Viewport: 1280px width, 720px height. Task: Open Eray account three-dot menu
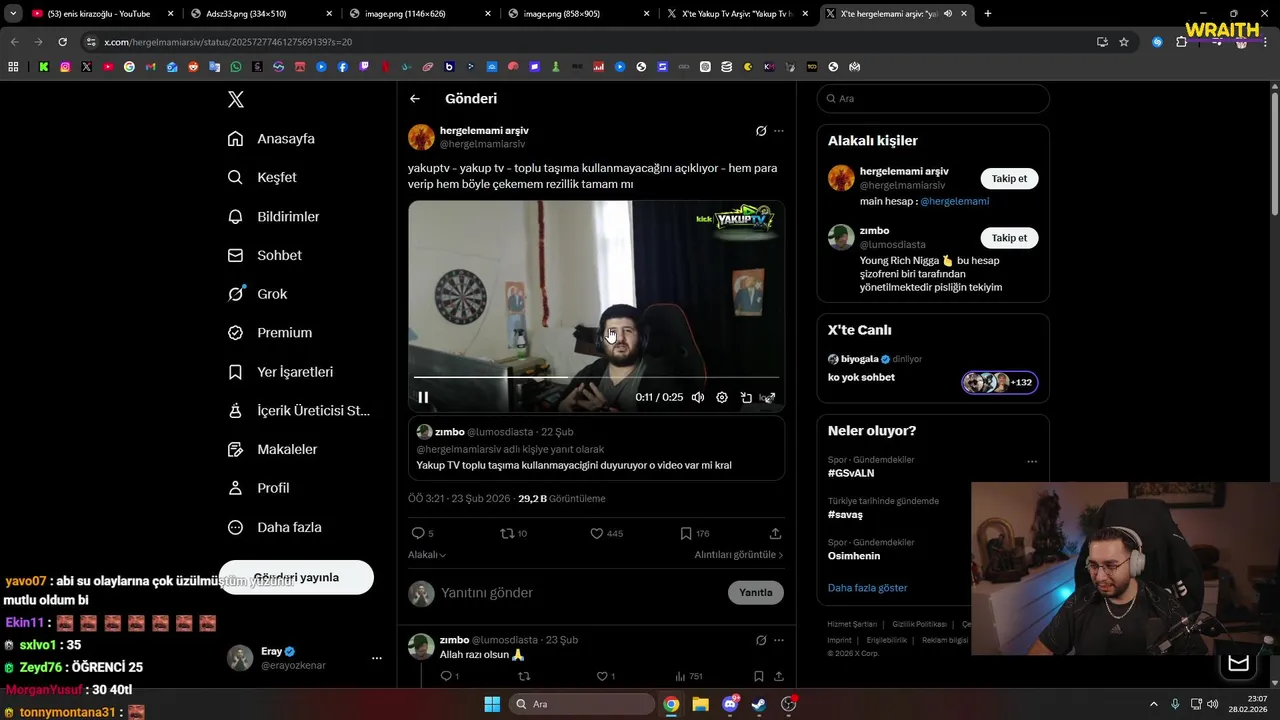(377, 658)
